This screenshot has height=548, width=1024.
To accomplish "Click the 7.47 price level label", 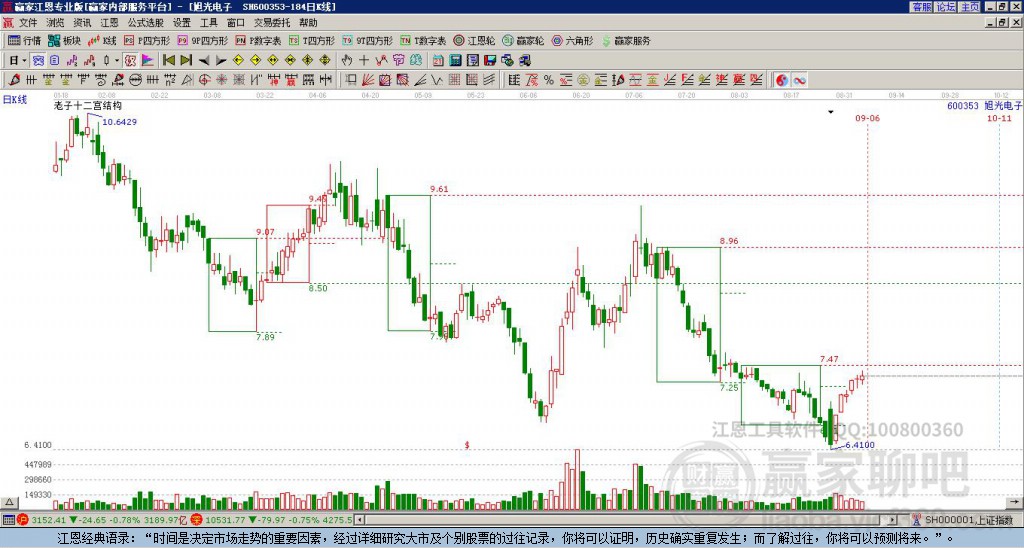I will [829, 359].
